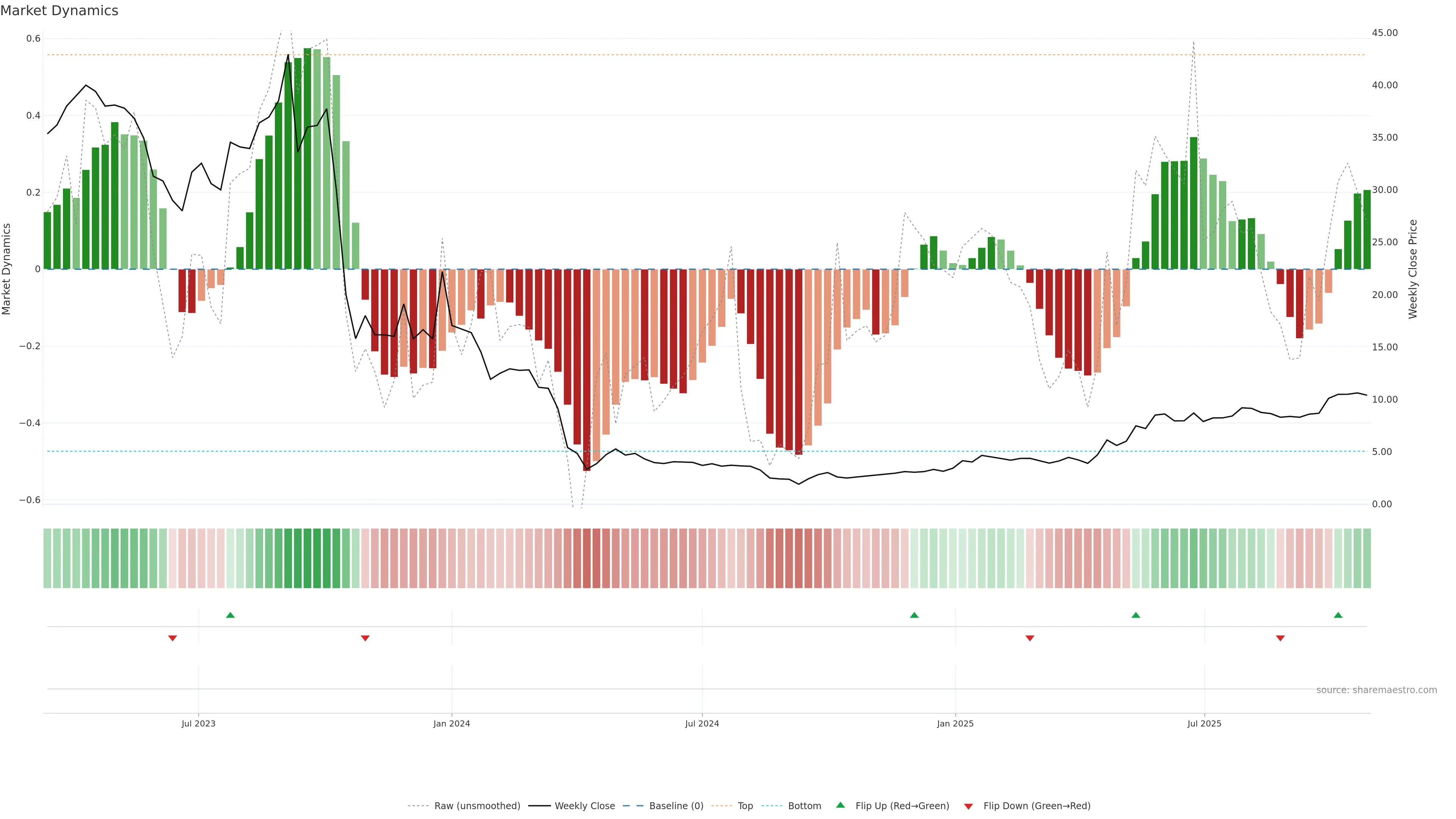Click the source: sharemaestro.com text

click(x=1376, y=690)
